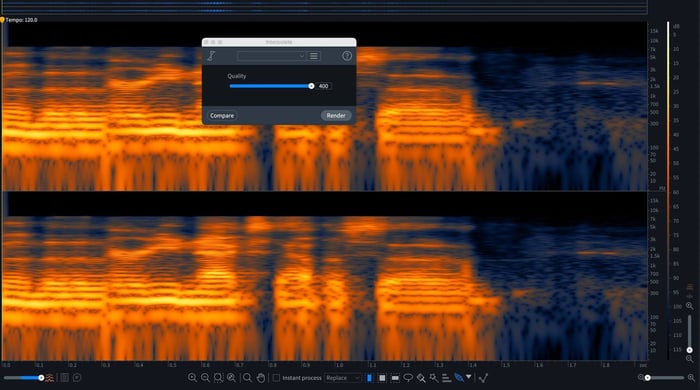Click the speech bubble comment icon
700x390 pixels.
point(77,378)
